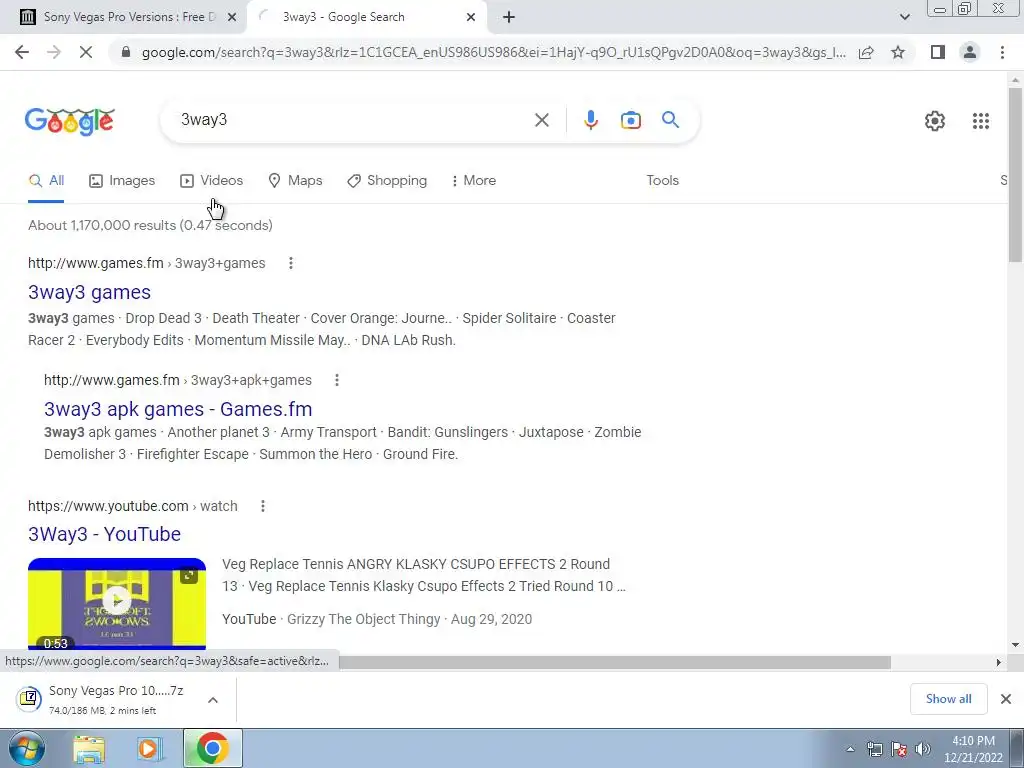Screen dimensions: 1024x768
Task: Open options for 3way3+games result
Action: [x=291, y=263]
